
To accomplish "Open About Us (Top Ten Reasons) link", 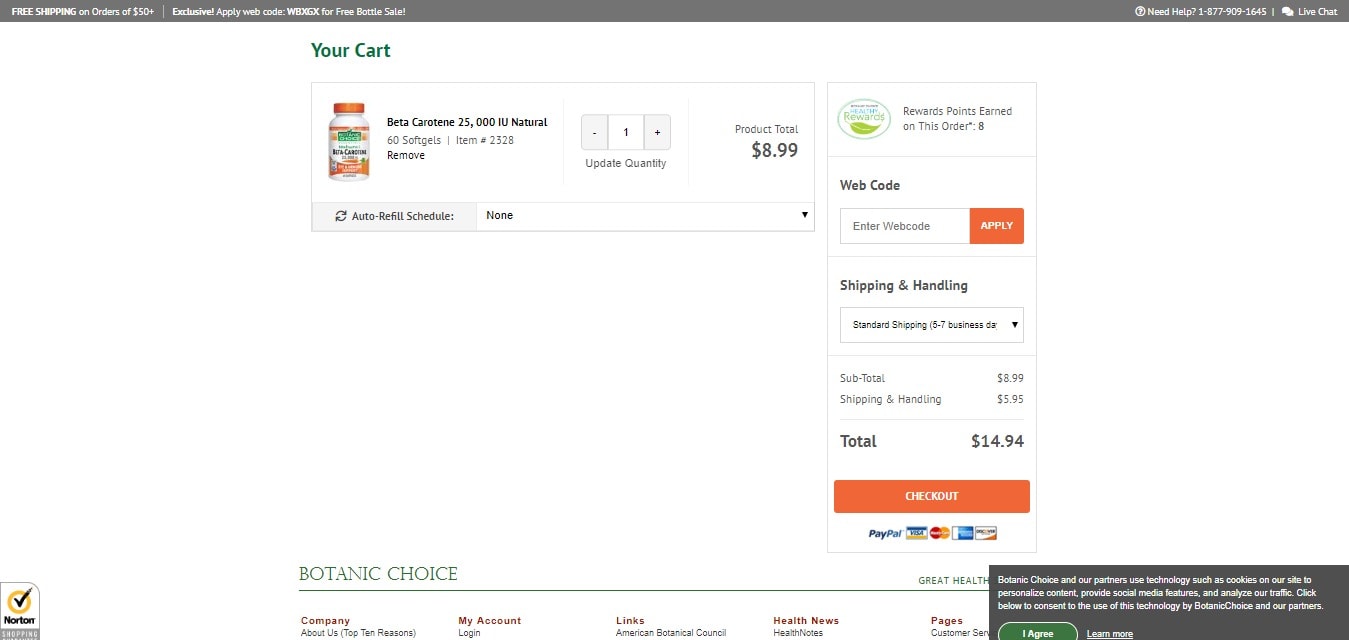I will point(358,633).
